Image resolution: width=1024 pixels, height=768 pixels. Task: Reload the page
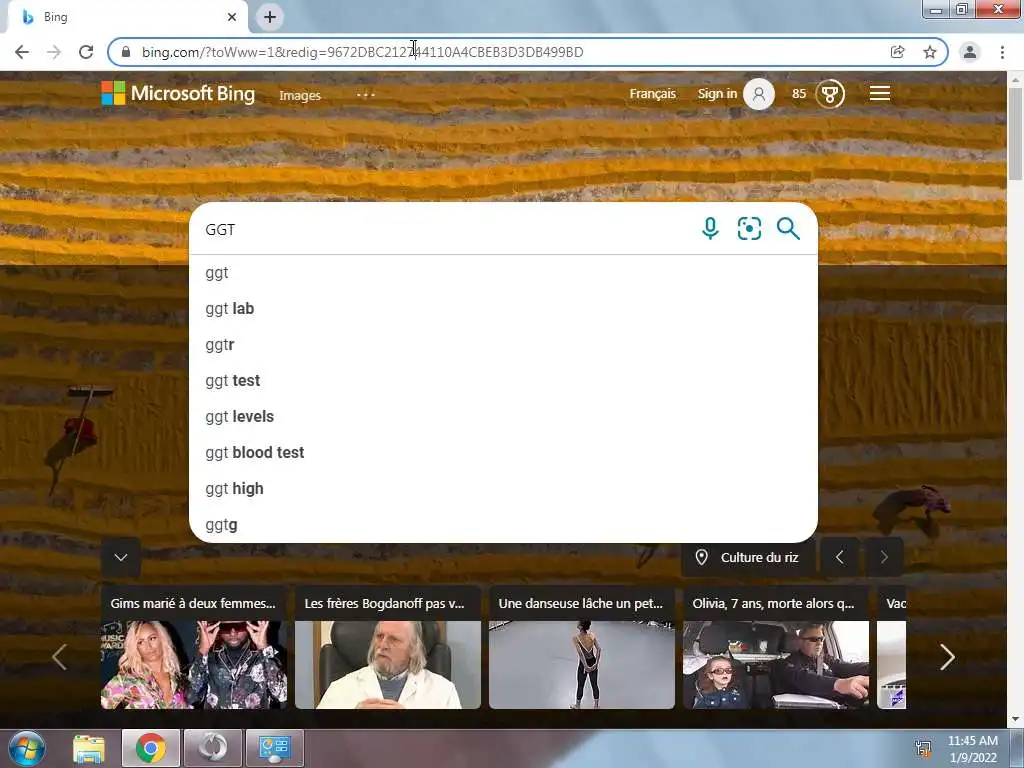tap(86, 52)
